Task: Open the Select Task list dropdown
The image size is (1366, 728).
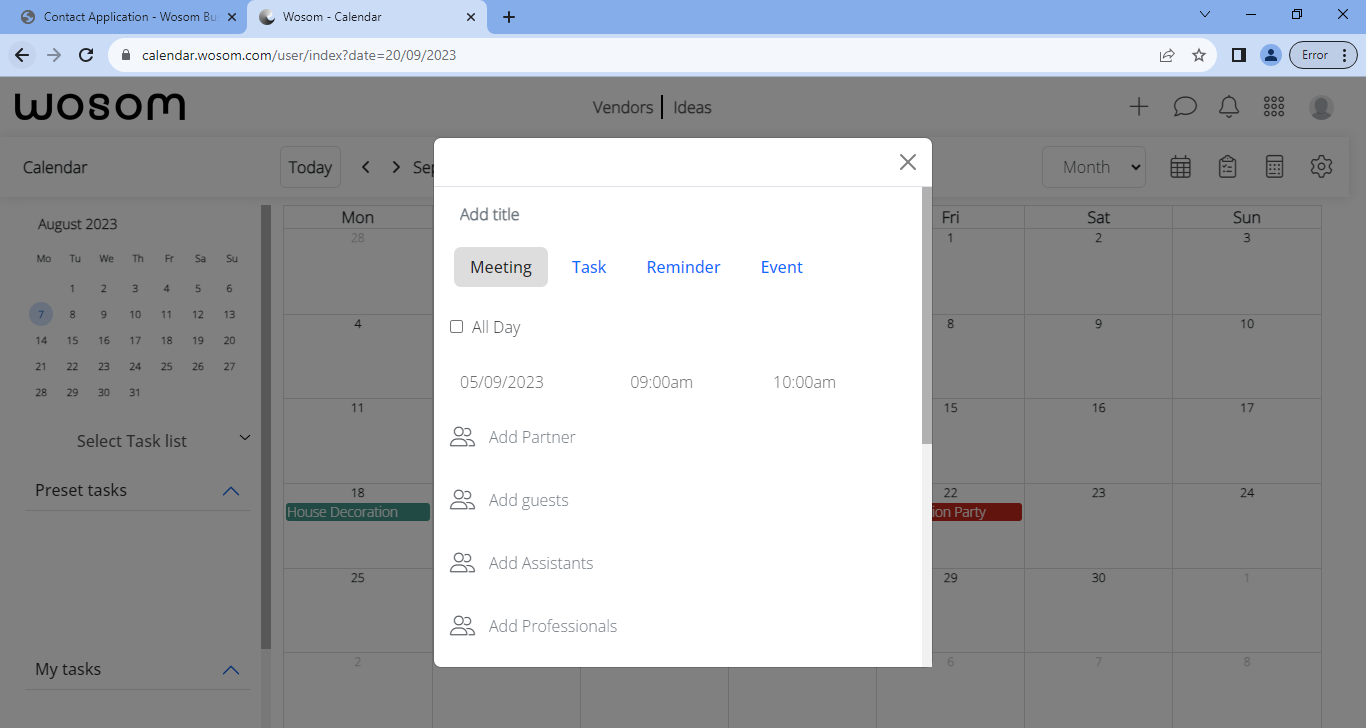Action: point(245,437)
